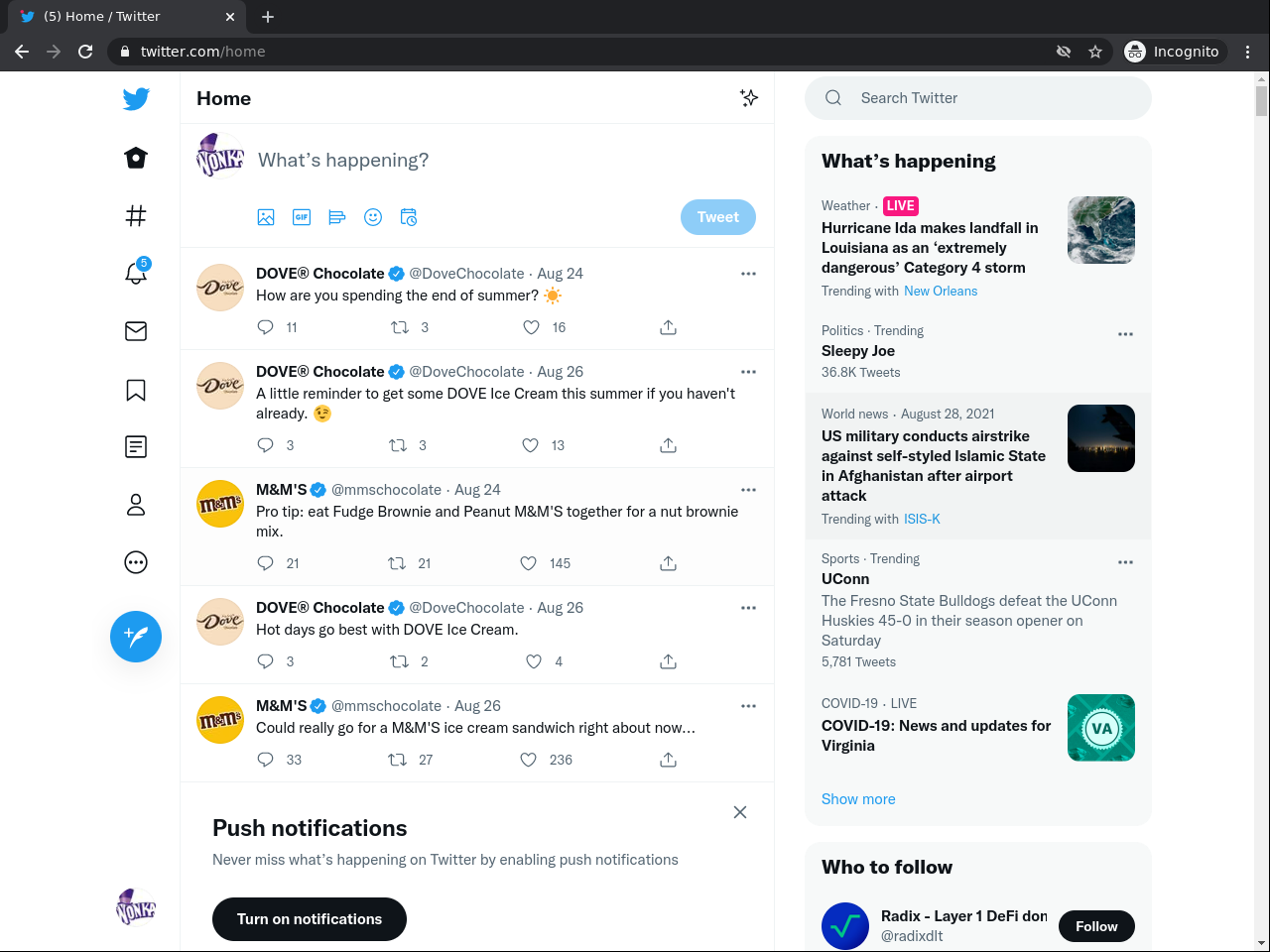This screenshot has height=952, width=1270.
Task: Bookmark this page with the star icon
Action: point(1095,52)
